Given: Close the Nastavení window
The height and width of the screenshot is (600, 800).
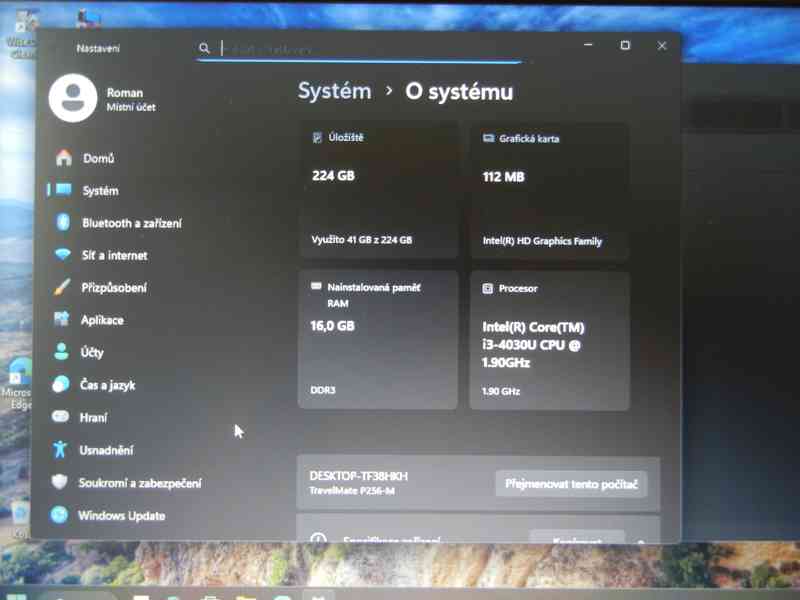Looking at the screenshot, I should click(x=662, y=46).
